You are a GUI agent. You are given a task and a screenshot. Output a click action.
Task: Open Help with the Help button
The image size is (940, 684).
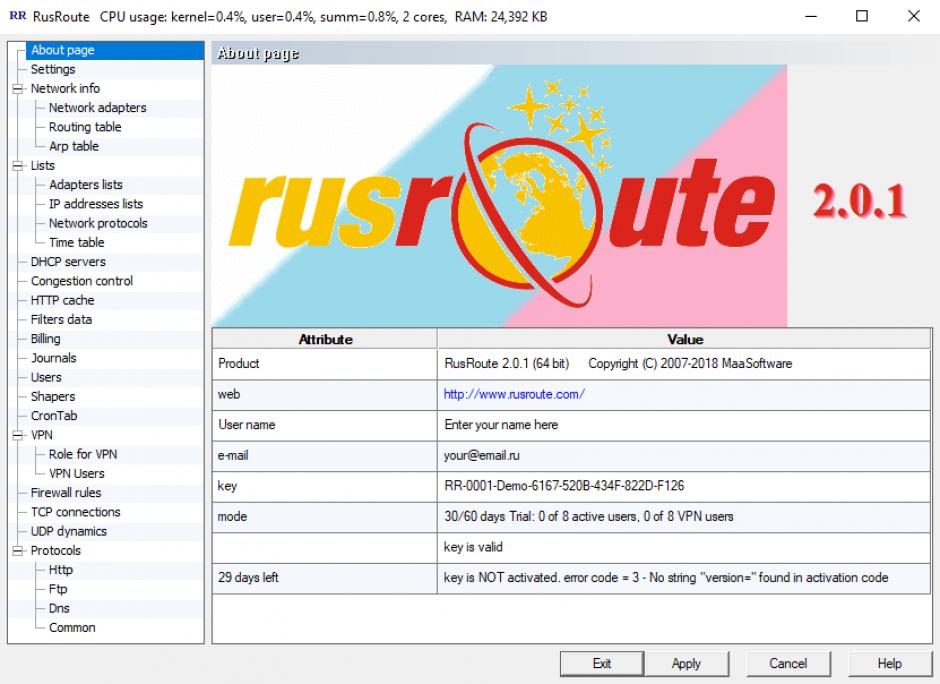click(890, 664)
